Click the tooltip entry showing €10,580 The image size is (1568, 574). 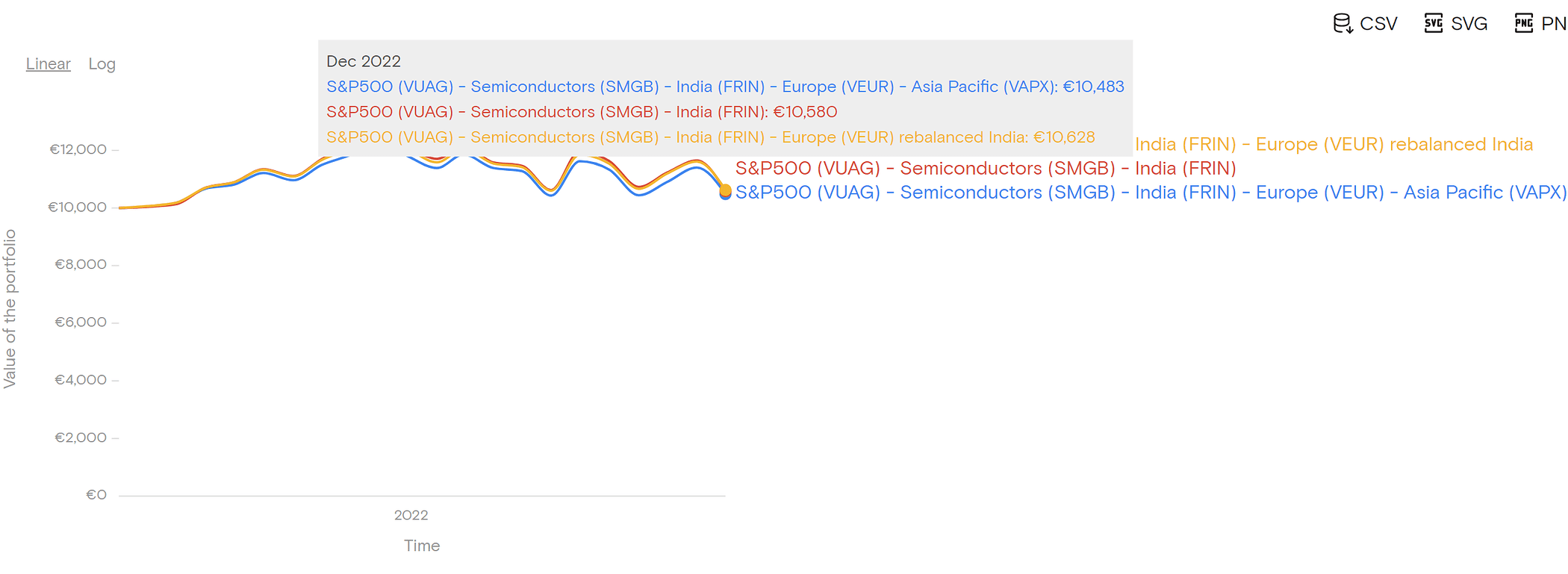point(582,112)
